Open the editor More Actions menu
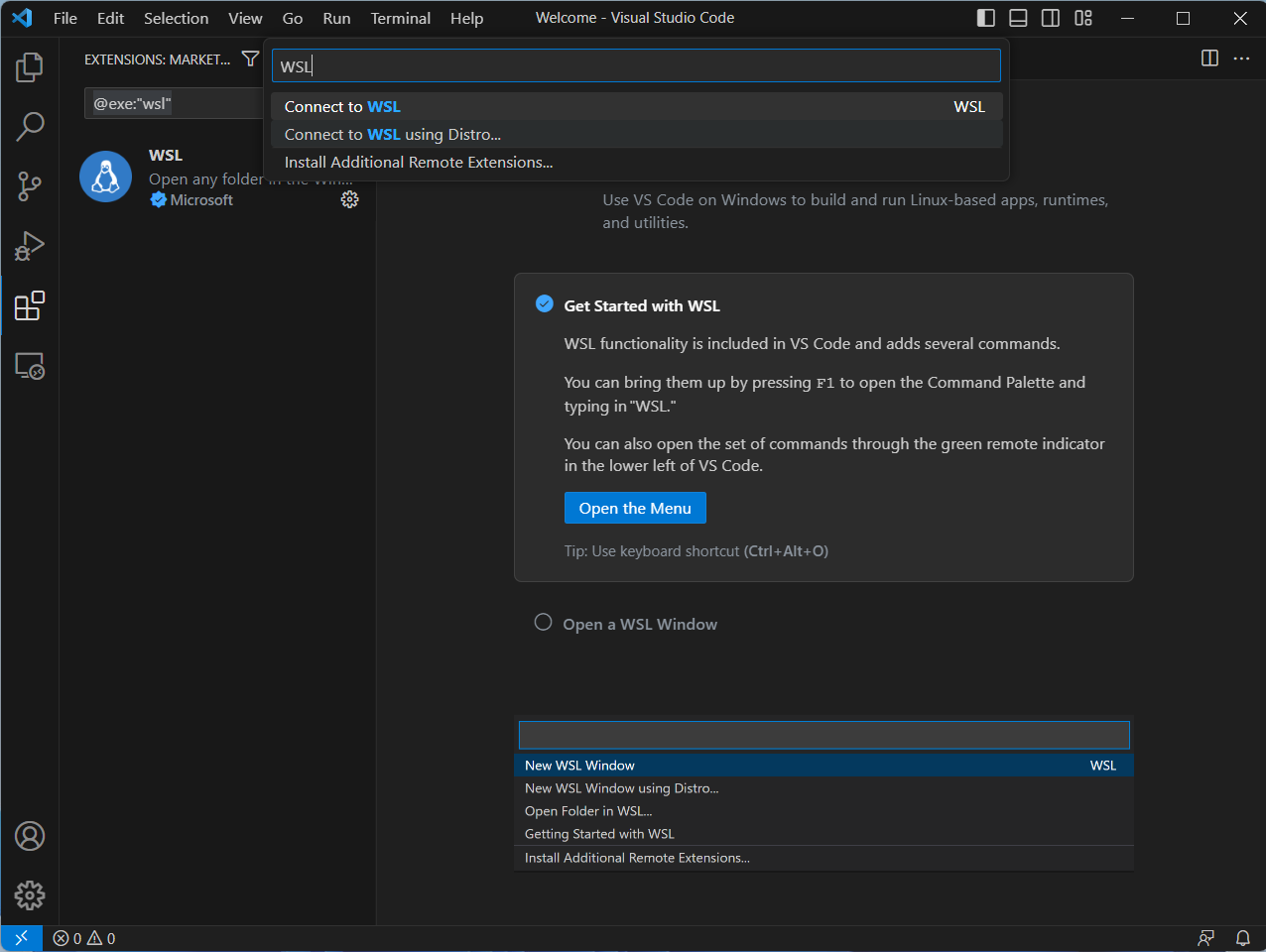 point(1241,59)
